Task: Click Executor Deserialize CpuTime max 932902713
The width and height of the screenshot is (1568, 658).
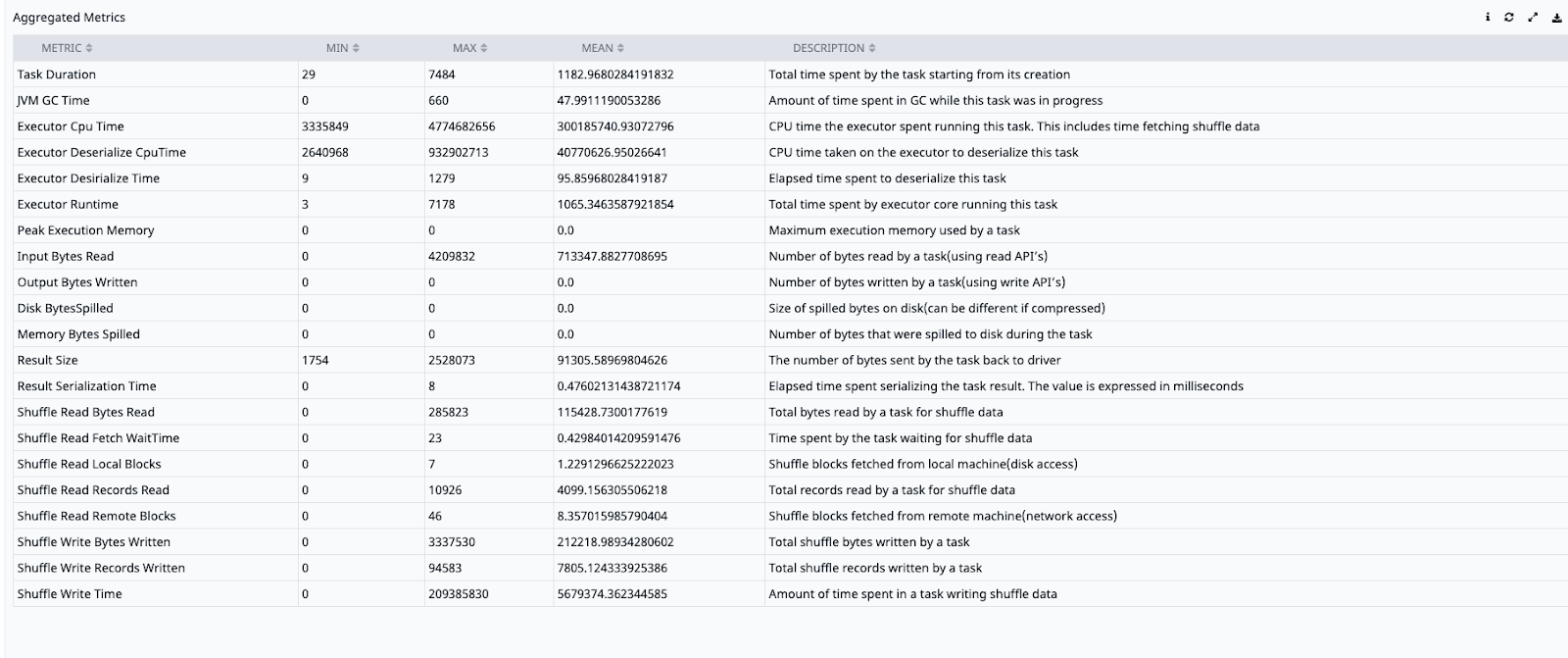Action: (459, 152)
